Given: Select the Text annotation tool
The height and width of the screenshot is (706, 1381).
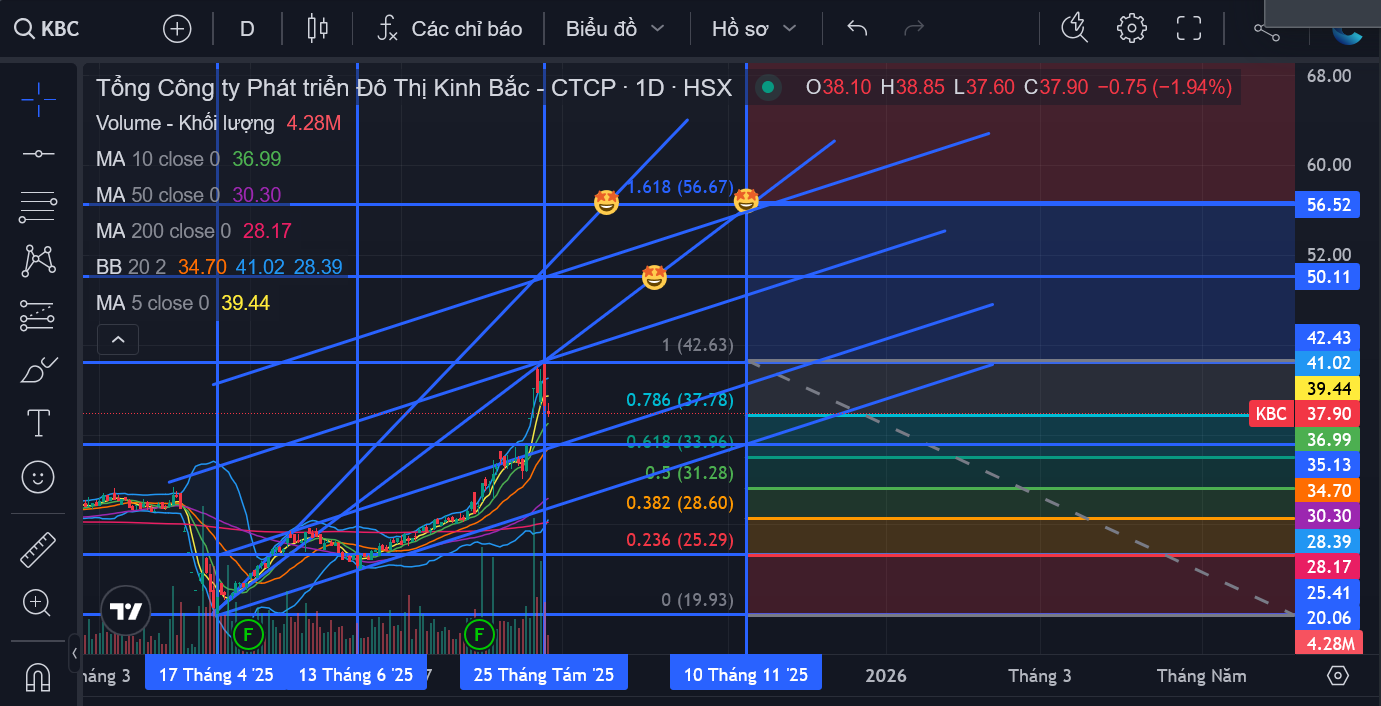Looking at the screenshot, I should (38, 423).
